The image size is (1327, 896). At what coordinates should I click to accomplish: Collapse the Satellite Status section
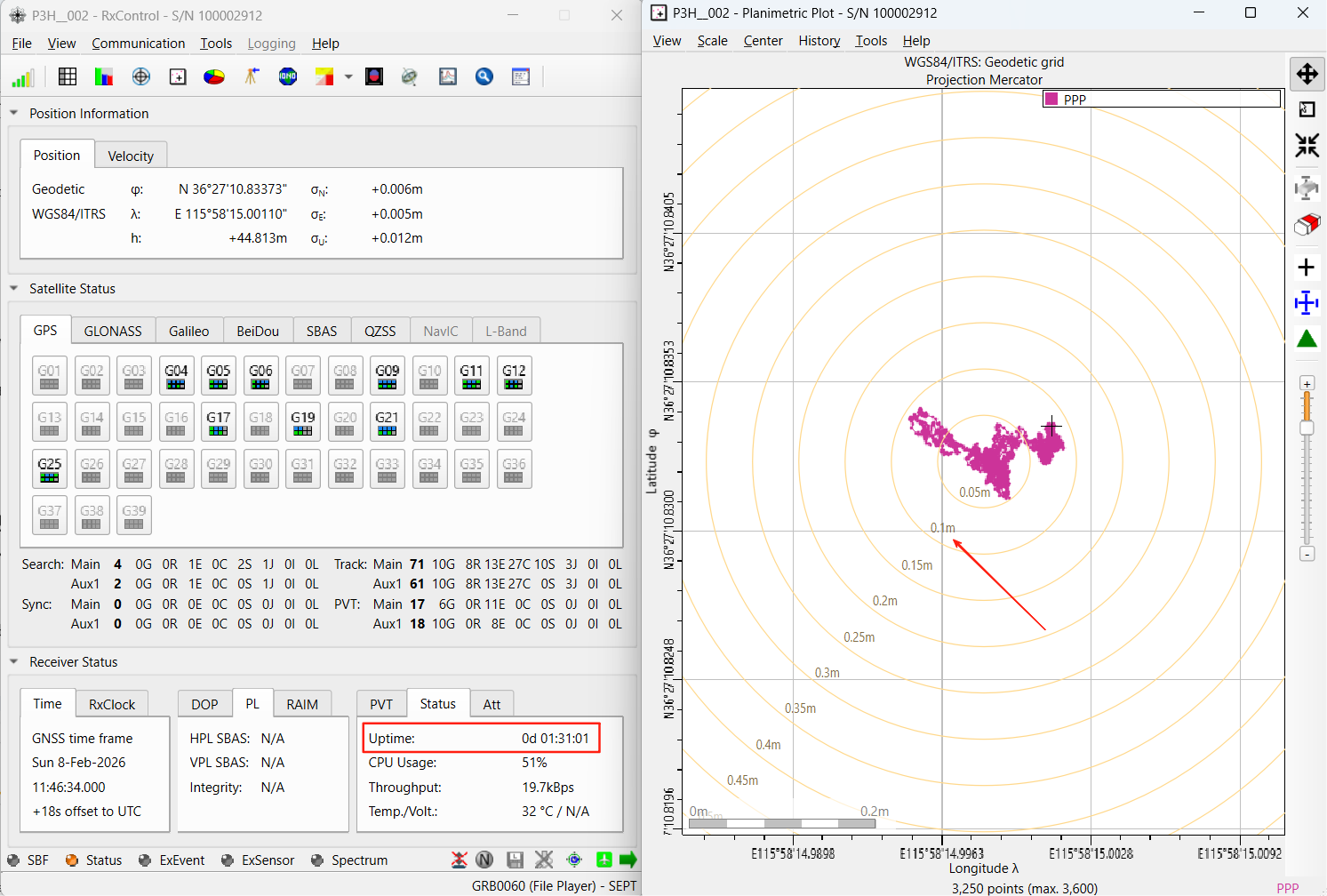tap(14, 288)
